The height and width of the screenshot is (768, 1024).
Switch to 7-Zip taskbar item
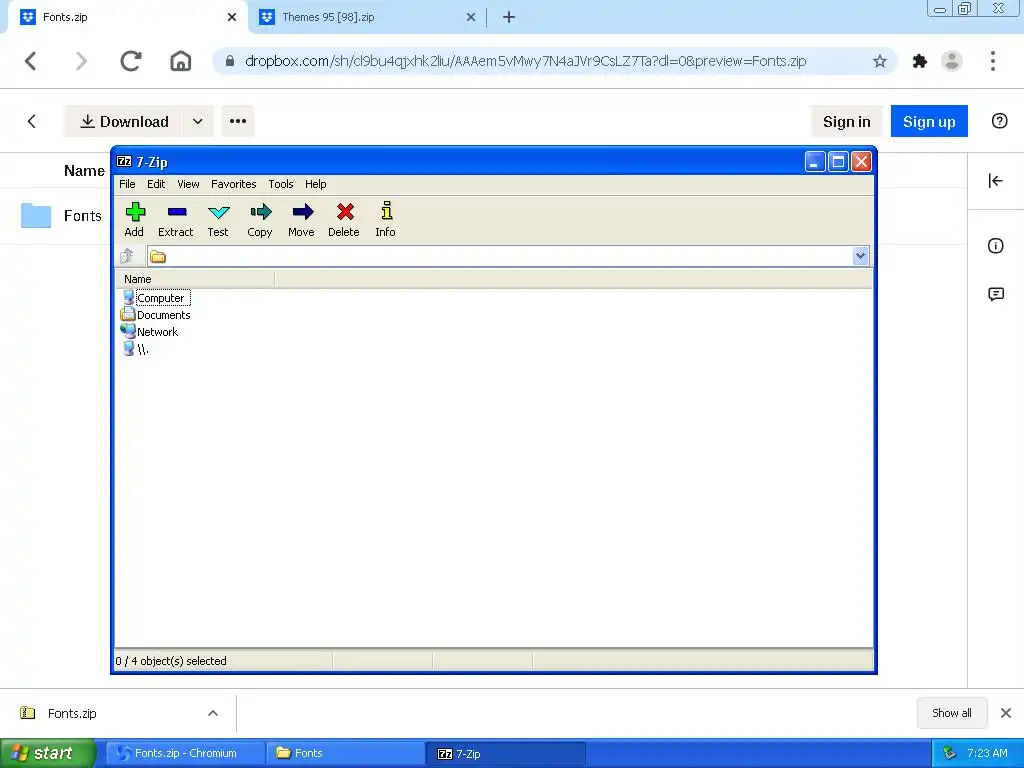tap(505, 753)
